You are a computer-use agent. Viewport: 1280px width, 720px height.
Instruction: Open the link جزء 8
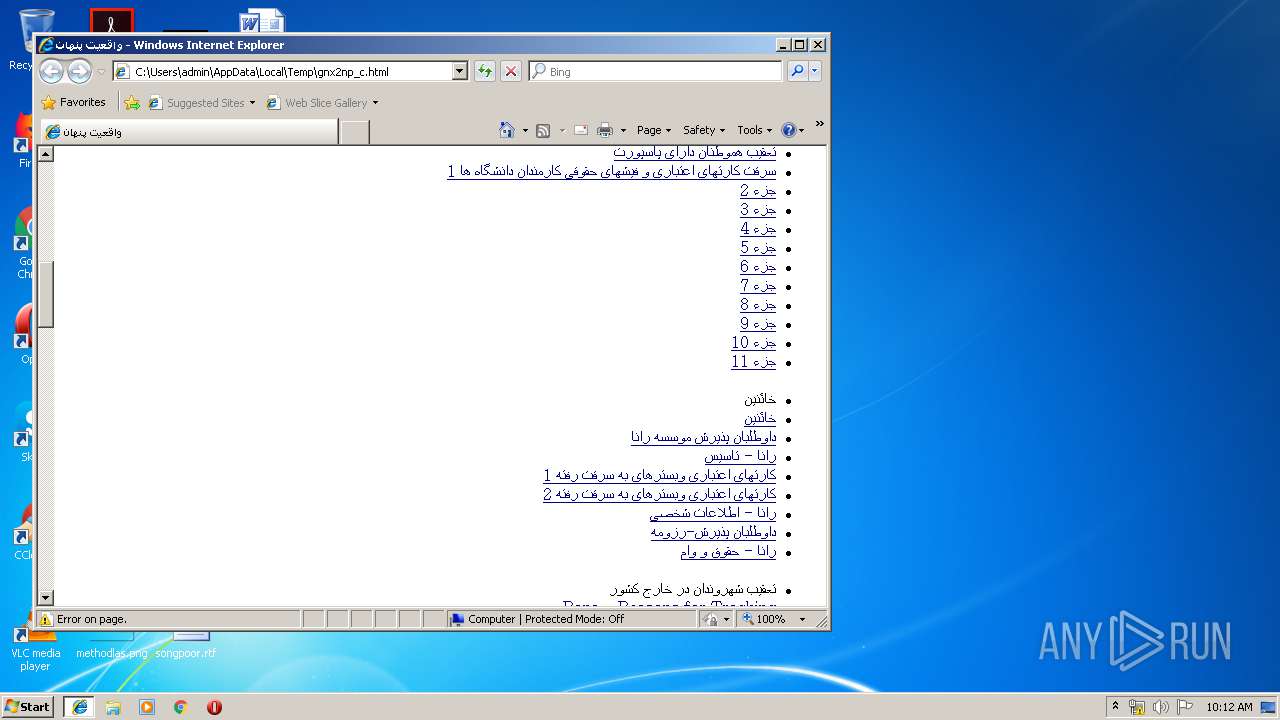(758, 305)
